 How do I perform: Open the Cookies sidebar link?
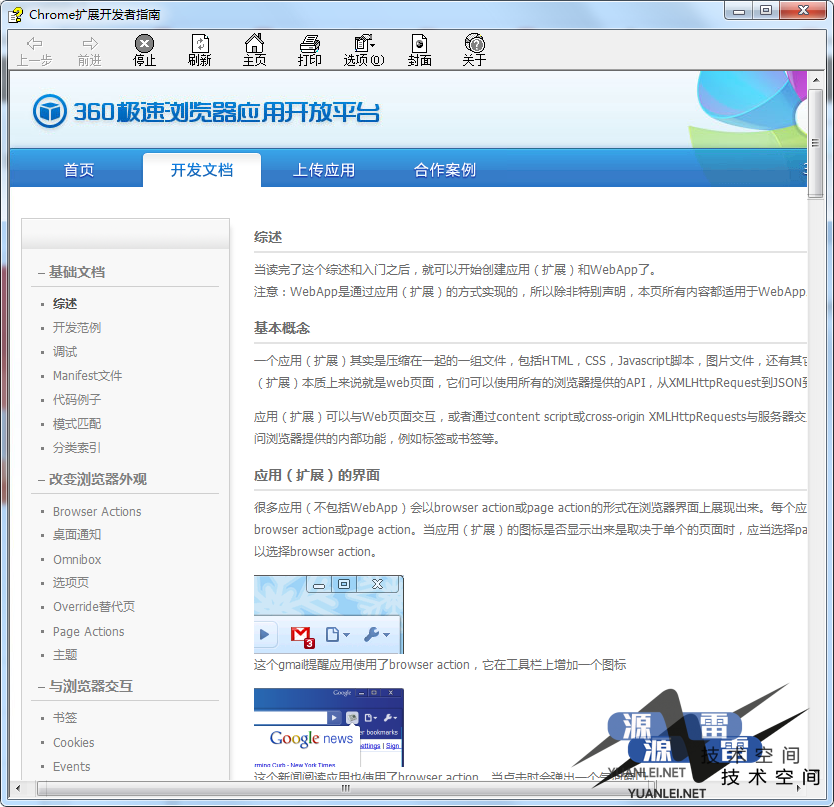tap(73, 742)
